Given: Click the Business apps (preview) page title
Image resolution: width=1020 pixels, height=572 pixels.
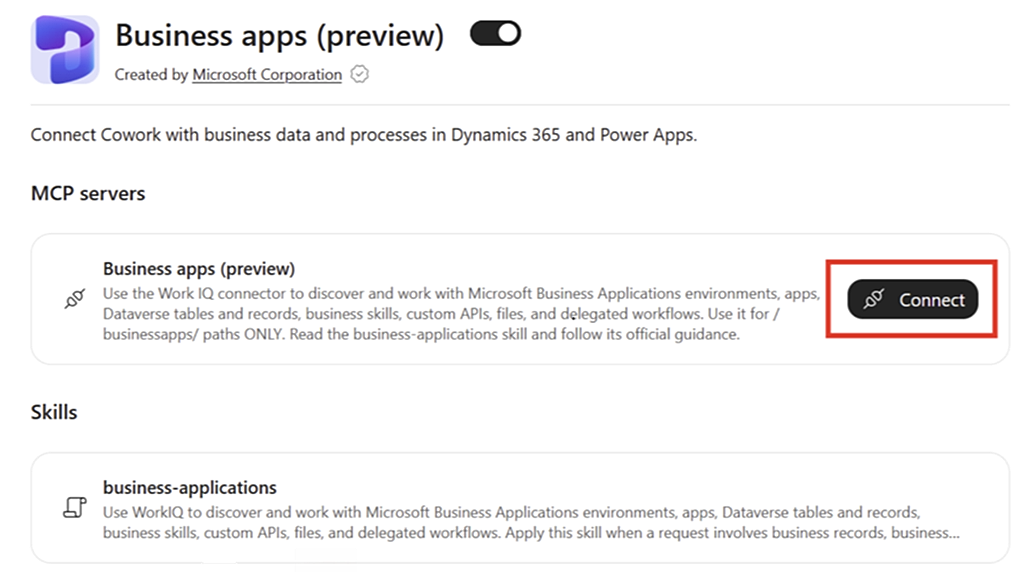Looking at the screenshot, I should click(x=280, y=35).
